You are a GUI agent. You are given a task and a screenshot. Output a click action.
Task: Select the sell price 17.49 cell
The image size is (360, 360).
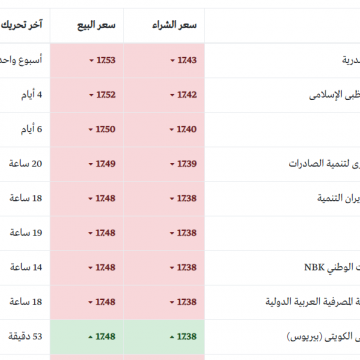pyautogui.click(x=87, y=164)
